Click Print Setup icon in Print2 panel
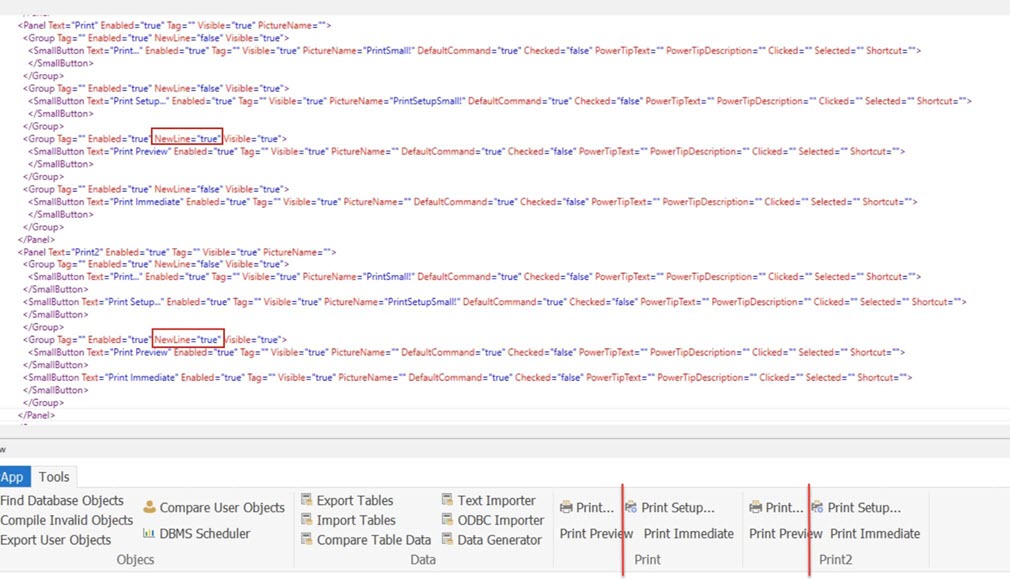 [817, 507]
